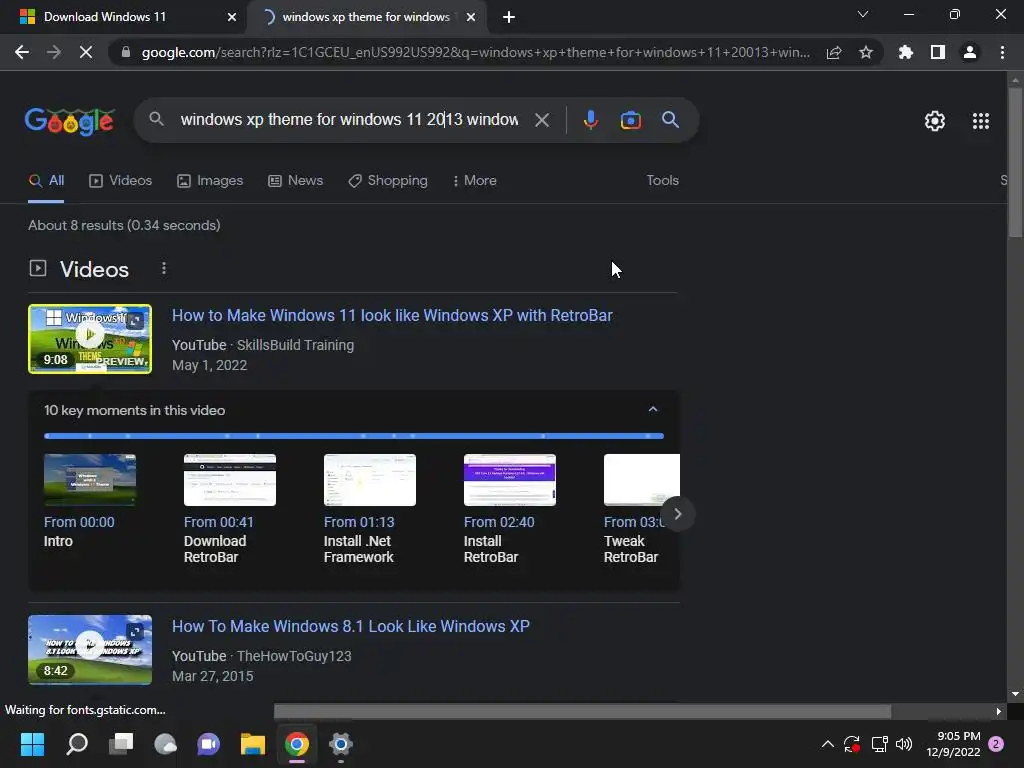Go back to the previous page
1024x768 pixels.
(x=22, y=52)
